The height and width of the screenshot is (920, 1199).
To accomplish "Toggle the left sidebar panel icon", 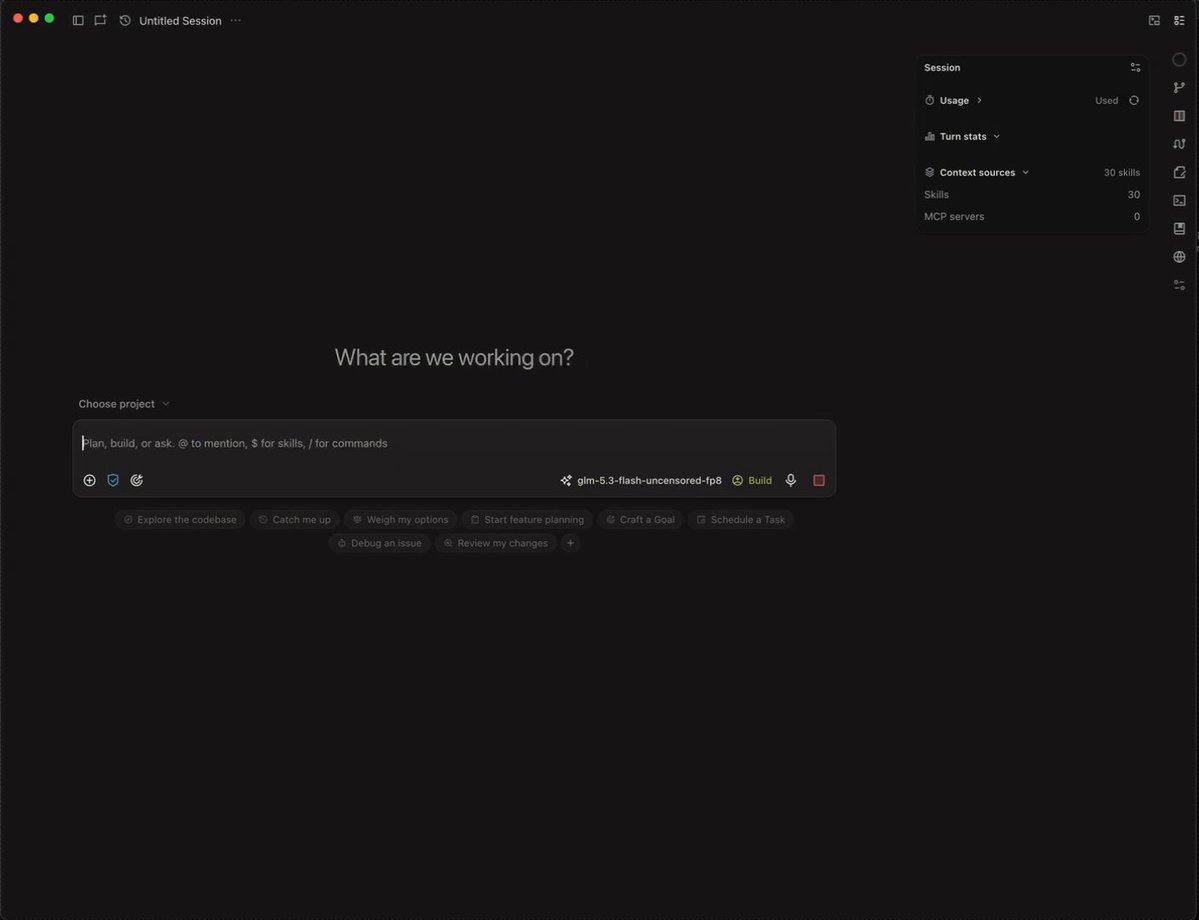I will point(78,21).
